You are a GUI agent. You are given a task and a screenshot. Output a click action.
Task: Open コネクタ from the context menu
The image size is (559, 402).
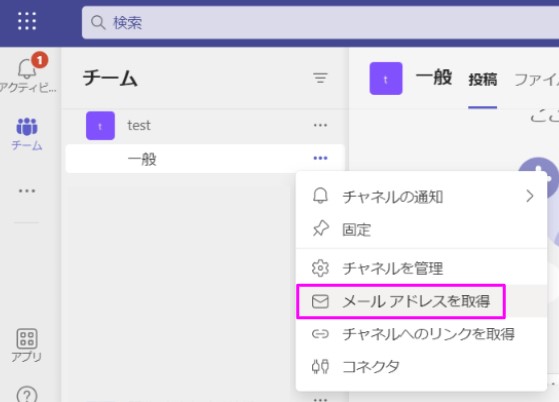(421, 366)
